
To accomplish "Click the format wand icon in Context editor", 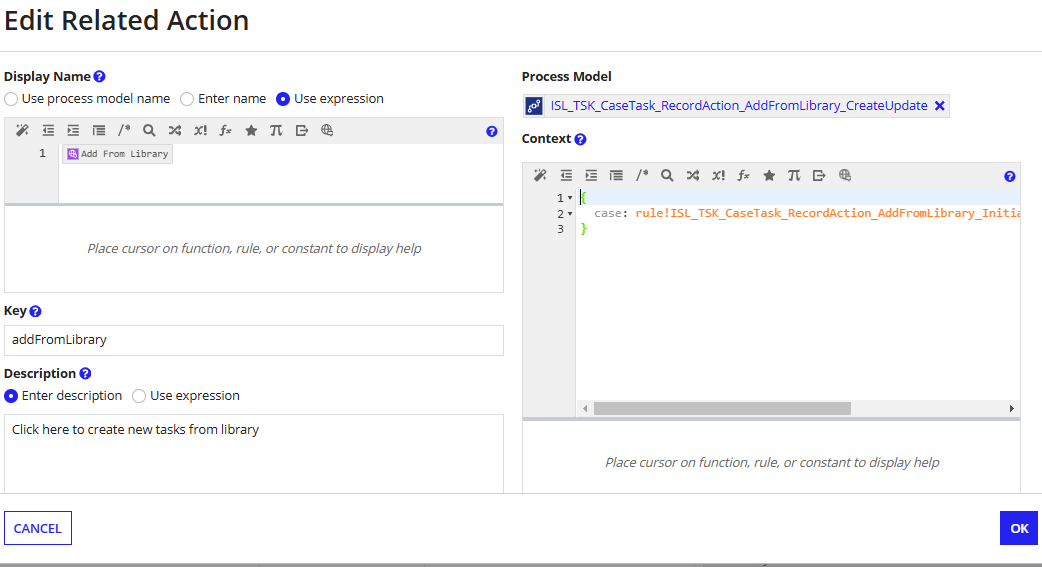I will click(x=540, y=175).
